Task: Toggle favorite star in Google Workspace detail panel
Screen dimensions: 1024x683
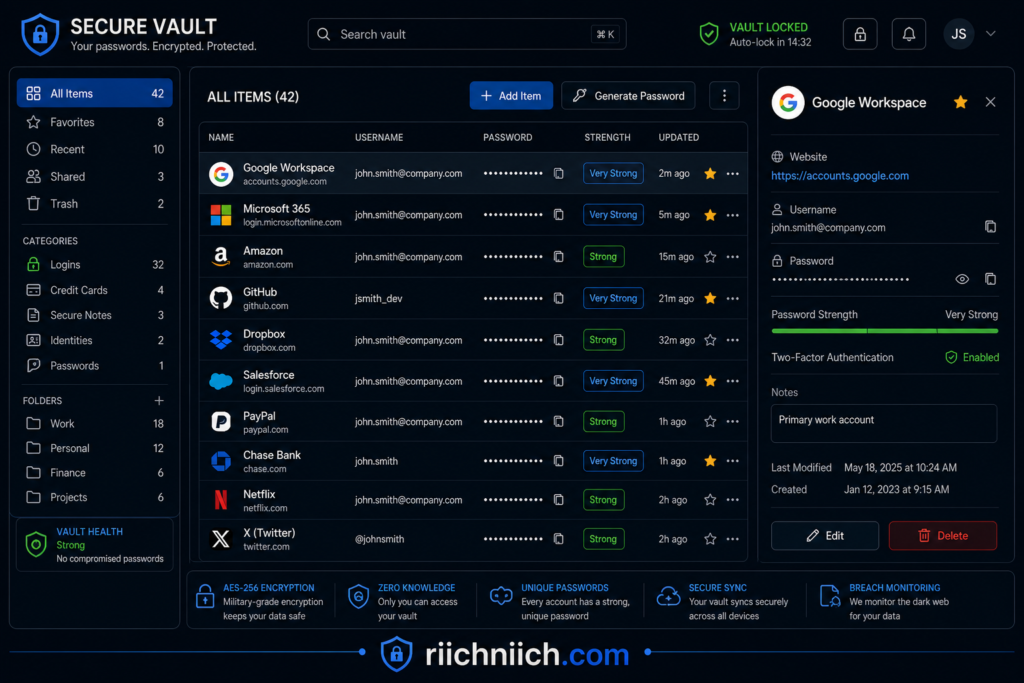Action: 961,102
